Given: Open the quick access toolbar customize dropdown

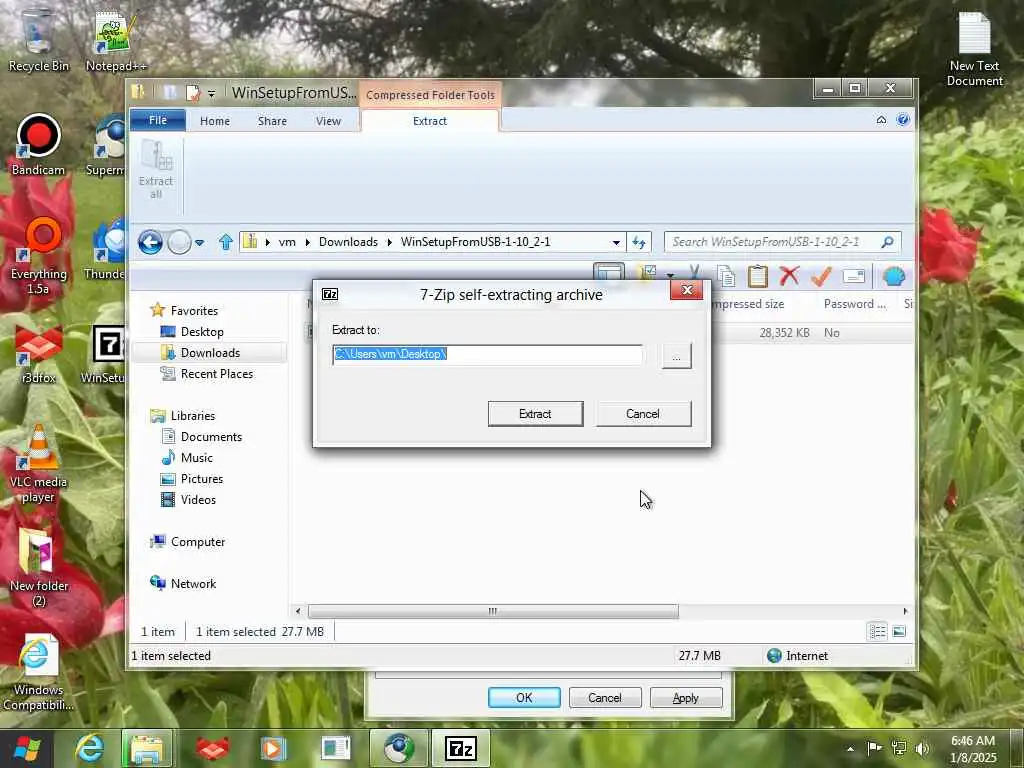Looking at the screenshot, I should (211, 94).
